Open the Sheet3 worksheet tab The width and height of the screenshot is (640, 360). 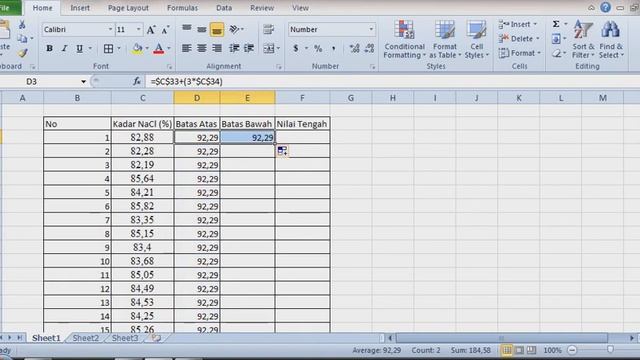(125, 338)
